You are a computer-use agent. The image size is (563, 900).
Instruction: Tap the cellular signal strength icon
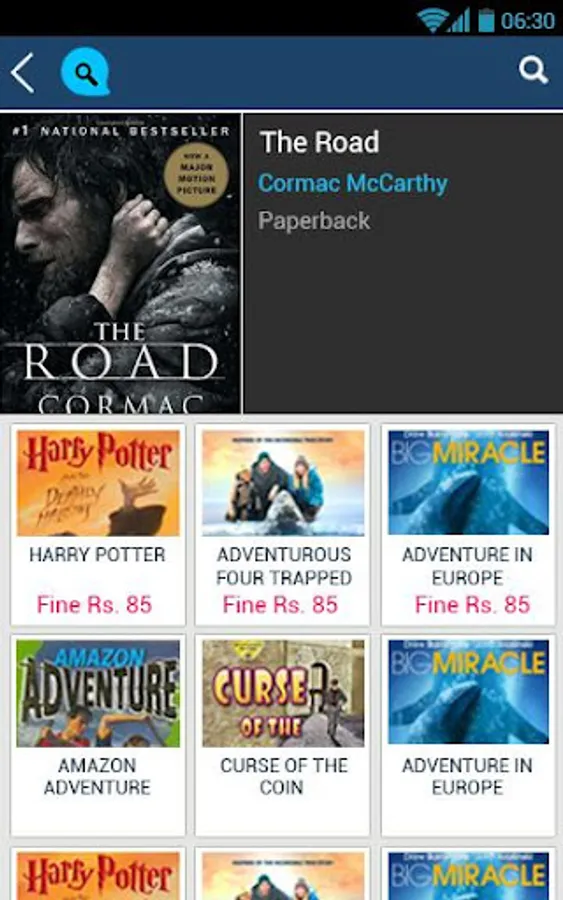(x=460, y=21)
